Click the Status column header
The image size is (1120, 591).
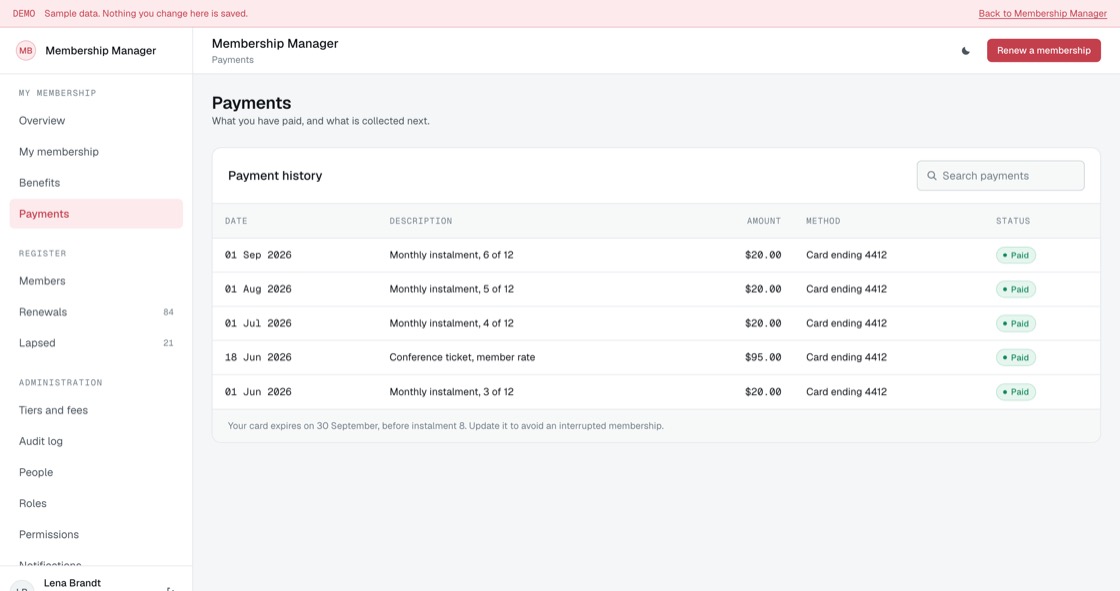click(x=1013, y=221)
